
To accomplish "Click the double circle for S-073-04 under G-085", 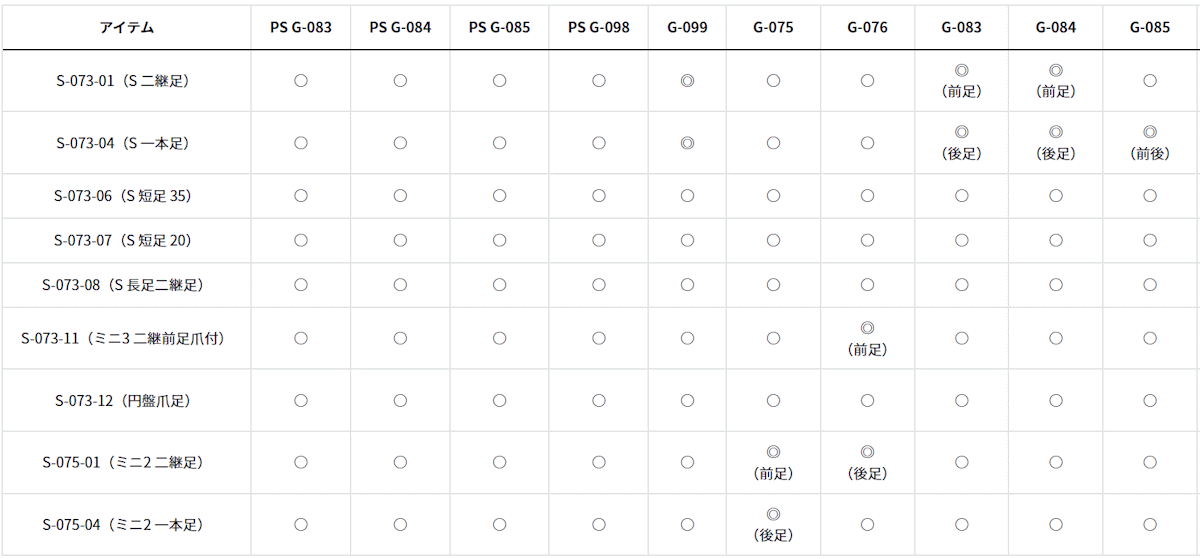I will [1150, 132].
